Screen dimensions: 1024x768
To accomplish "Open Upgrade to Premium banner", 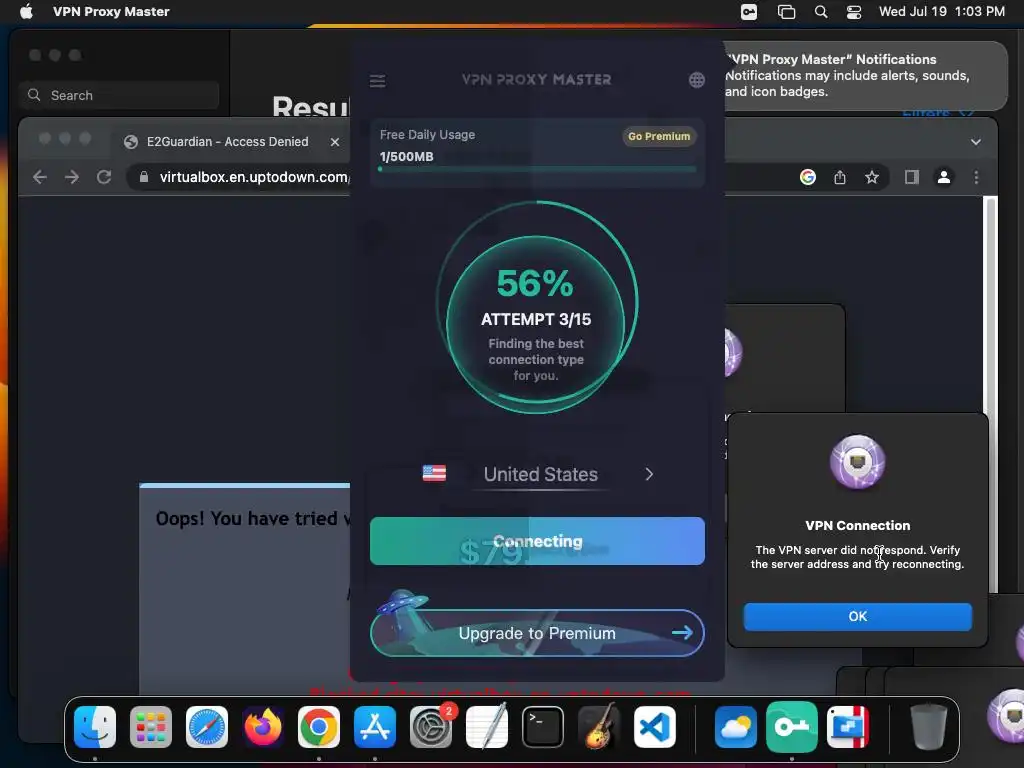I will tap(537, 633).
